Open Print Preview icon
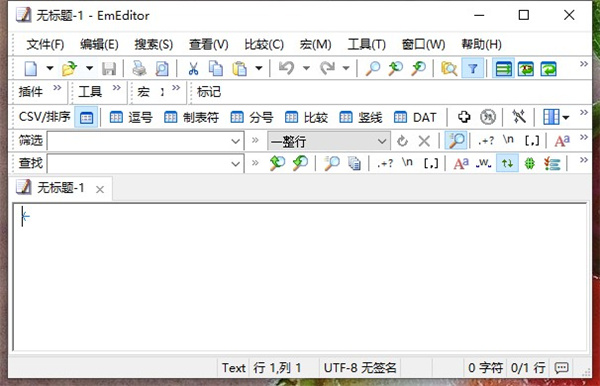This screenshot has height=386, width=600. pyautogui.click(x=162, y=69)
